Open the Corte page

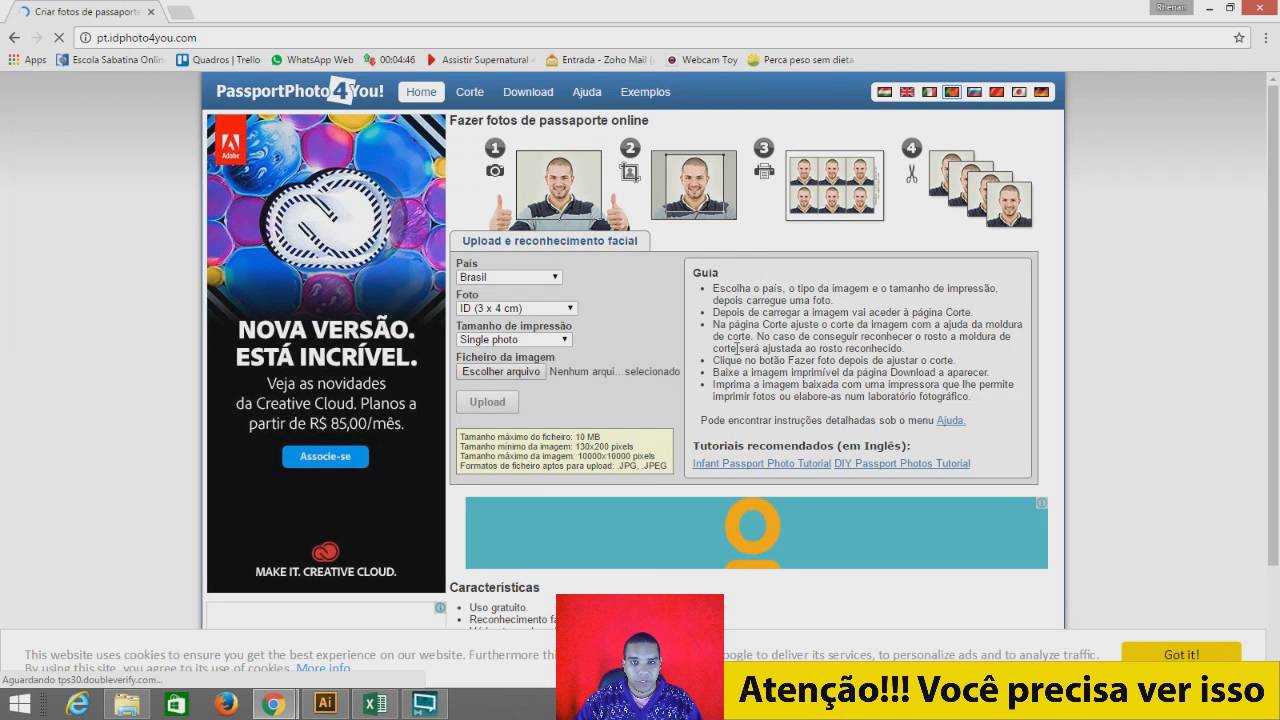[470, 92]
